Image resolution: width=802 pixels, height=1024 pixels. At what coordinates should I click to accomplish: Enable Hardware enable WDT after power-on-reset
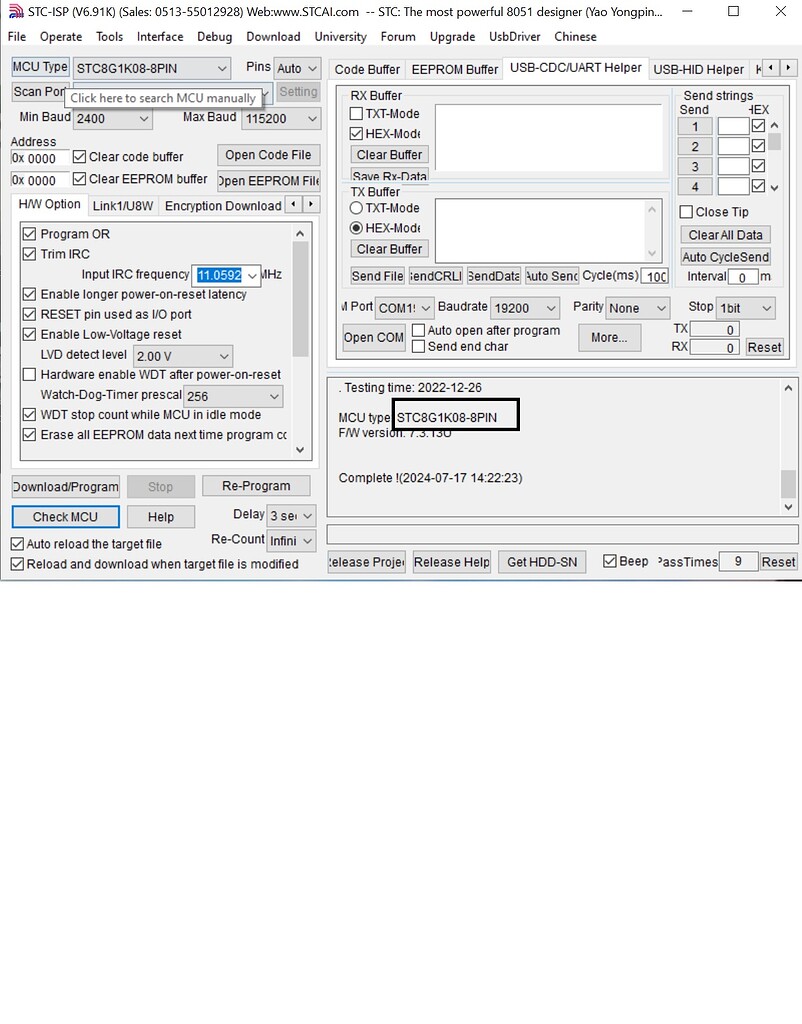pos(29,375)
